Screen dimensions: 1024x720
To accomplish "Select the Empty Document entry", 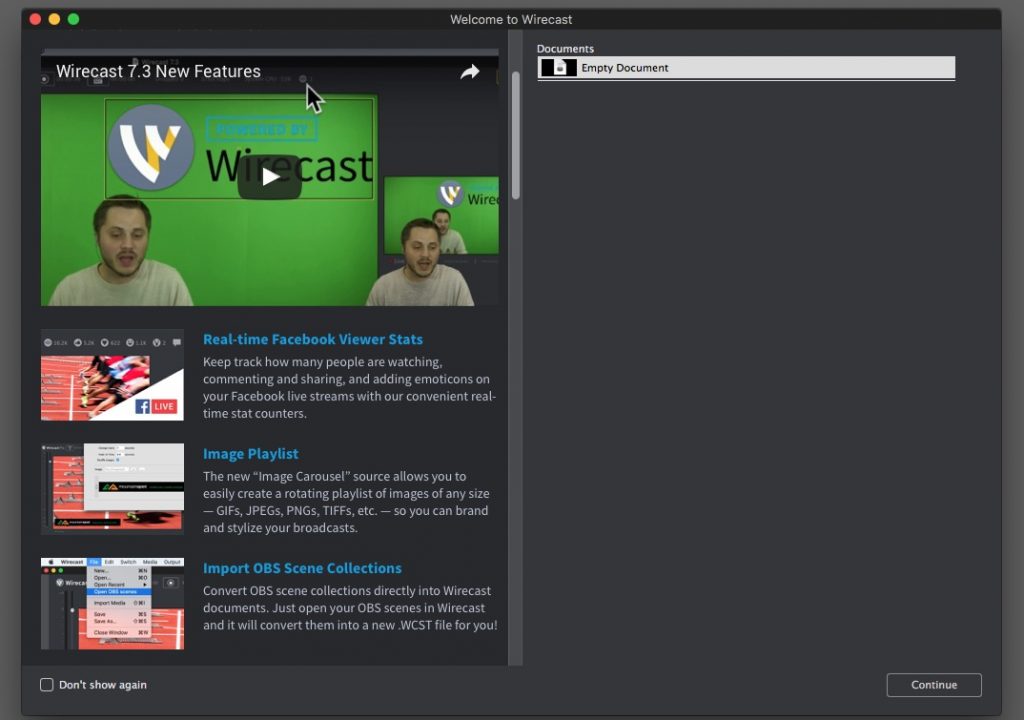I will [x=746, y=67].
